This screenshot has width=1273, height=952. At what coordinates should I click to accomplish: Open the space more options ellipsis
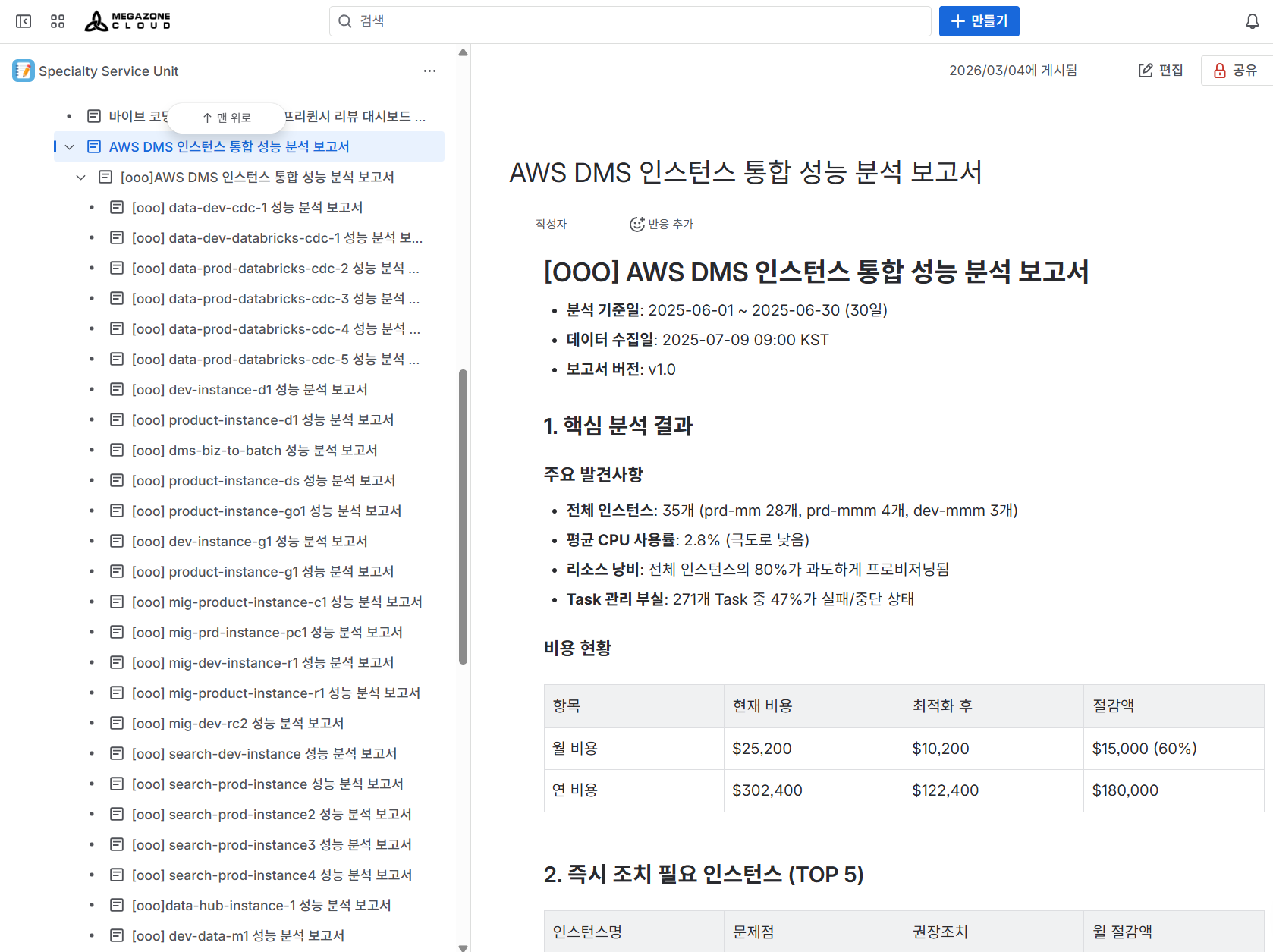tap(429, 71)
